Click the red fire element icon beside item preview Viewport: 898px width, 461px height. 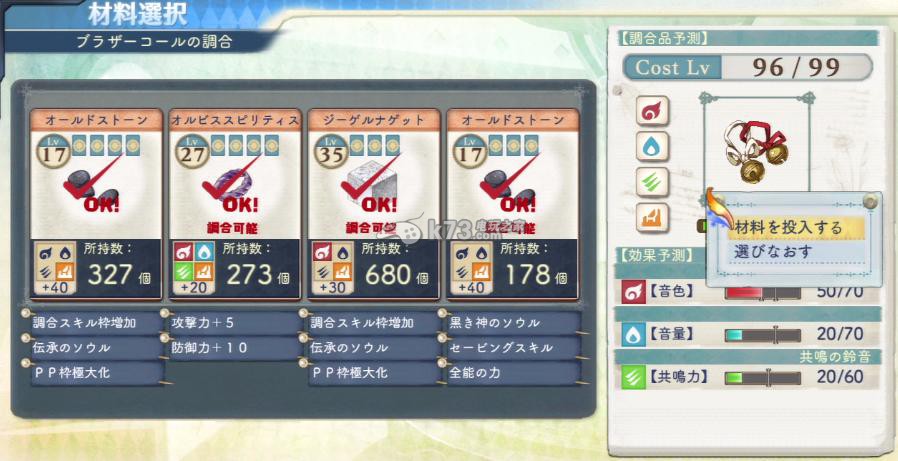(x=652, y=111)
